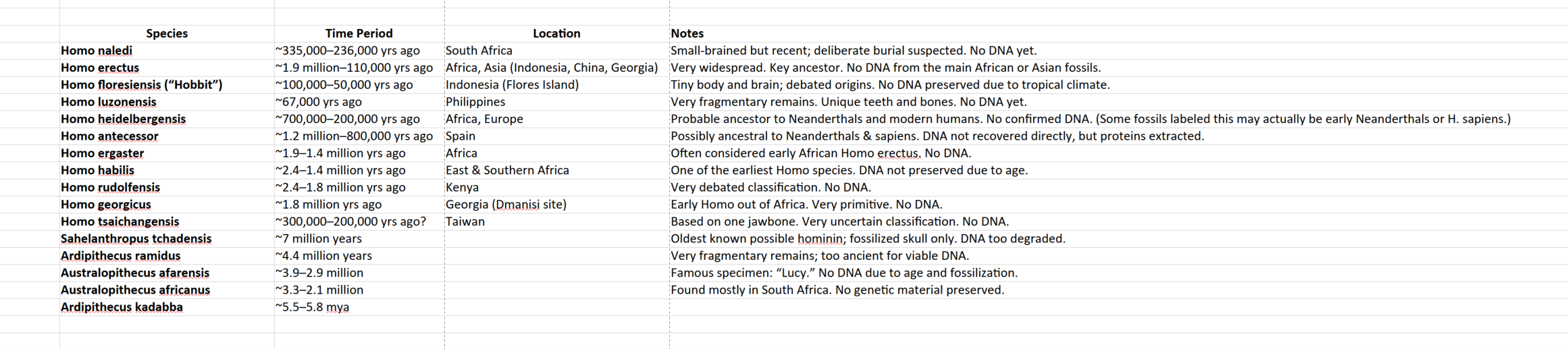Select the Time Period header cell
Viewport: 1568px width, 349px height.
coord(359,33)
